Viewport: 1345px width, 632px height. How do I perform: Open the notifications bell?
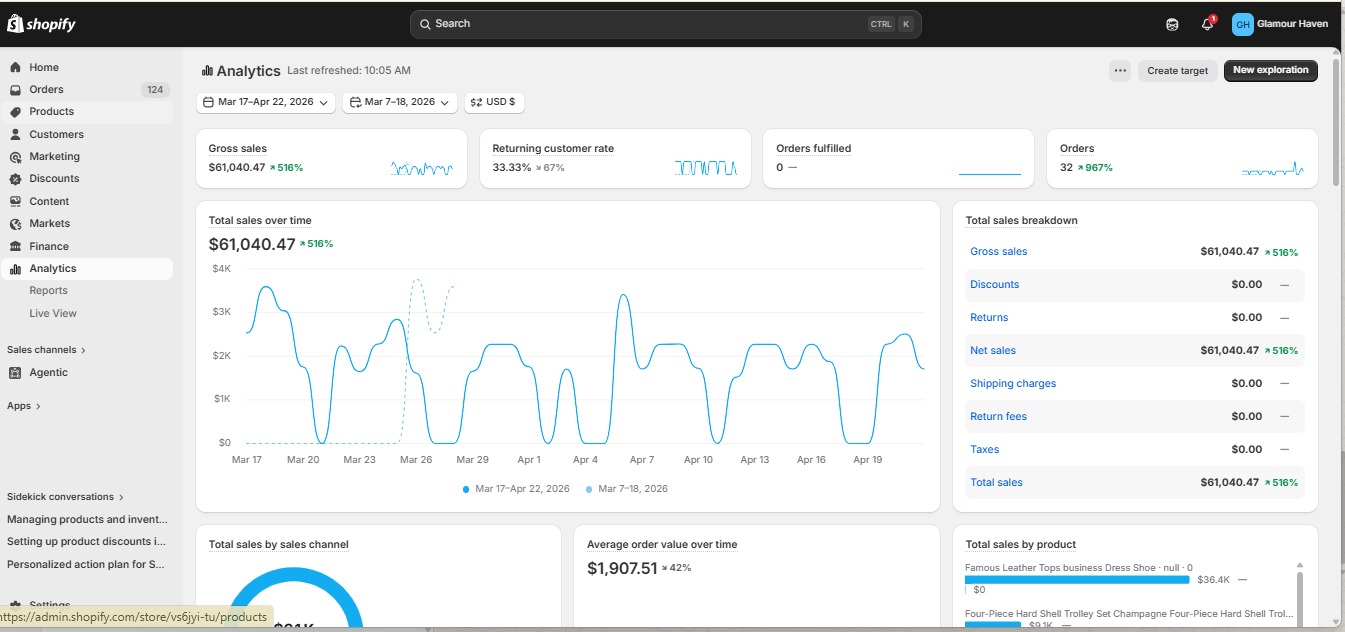(1207, 24)
